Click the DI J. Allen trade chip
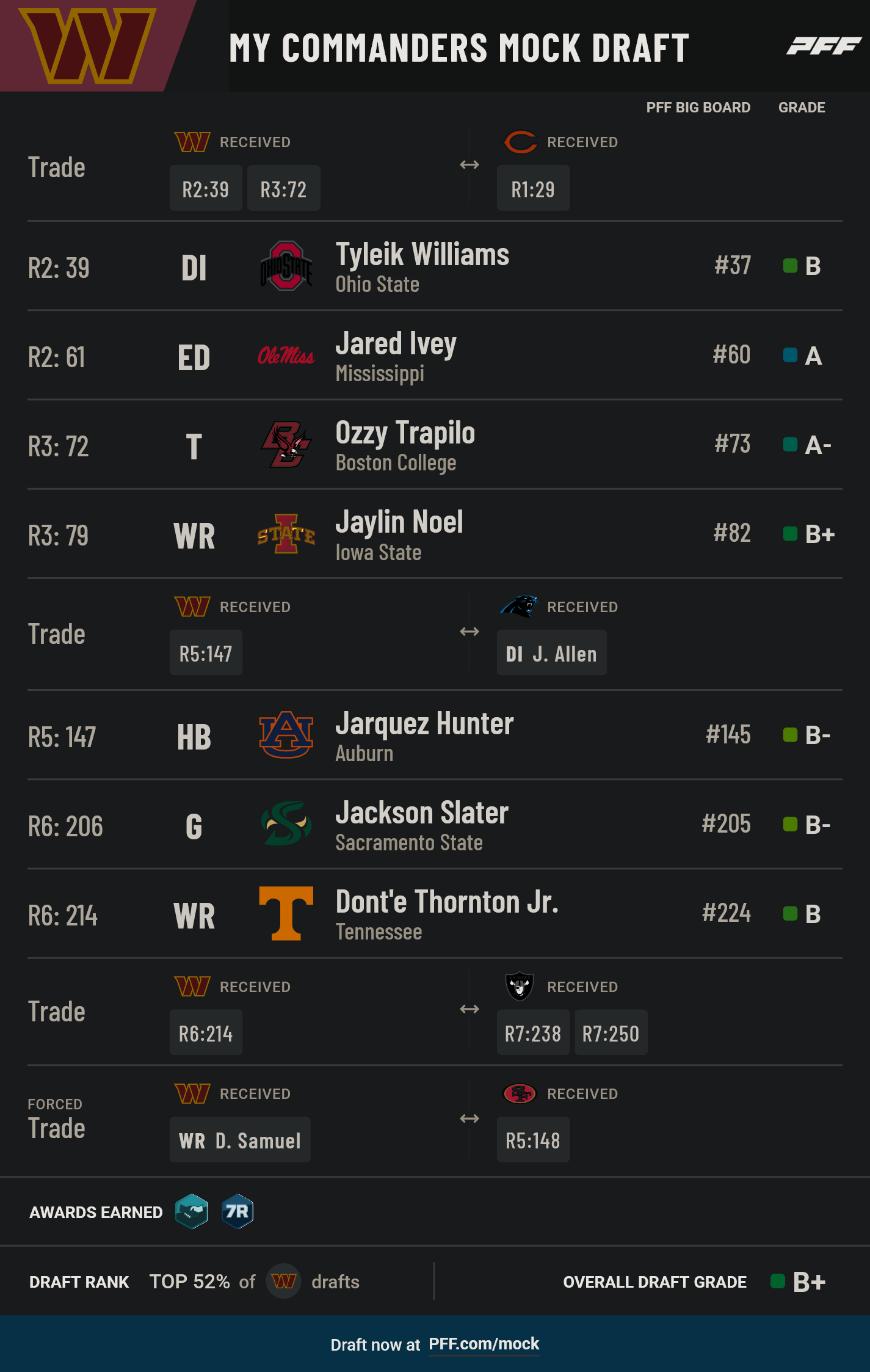Screen dimensions: 870x1372 551,653
